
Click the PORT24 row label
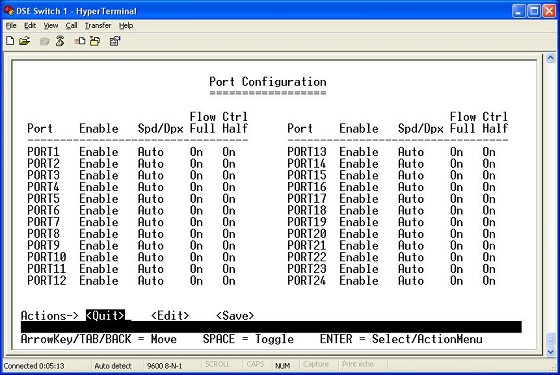(307, 280)
